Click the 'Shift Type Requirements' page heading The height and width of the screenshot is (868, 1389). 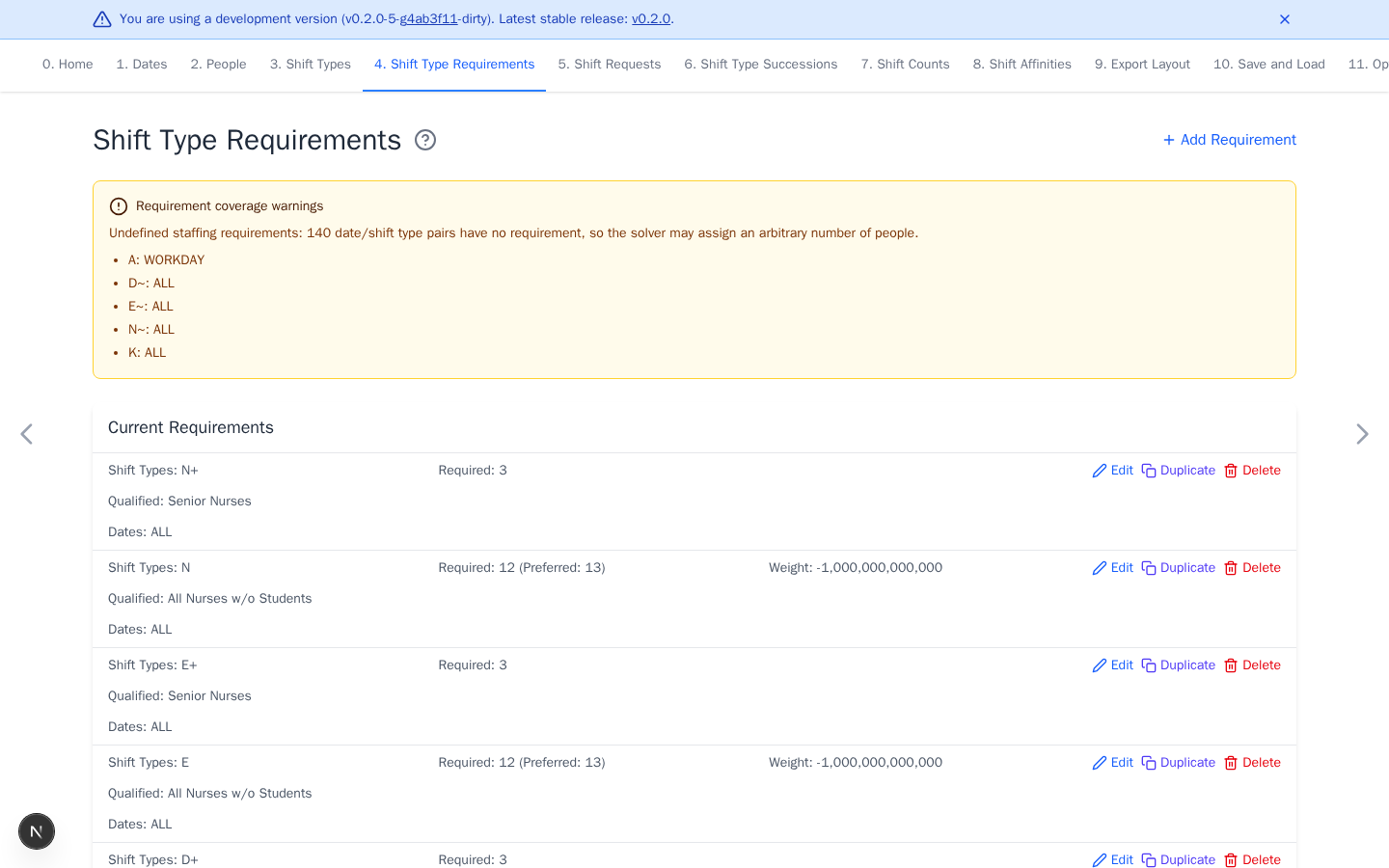[x=247, y=140]
